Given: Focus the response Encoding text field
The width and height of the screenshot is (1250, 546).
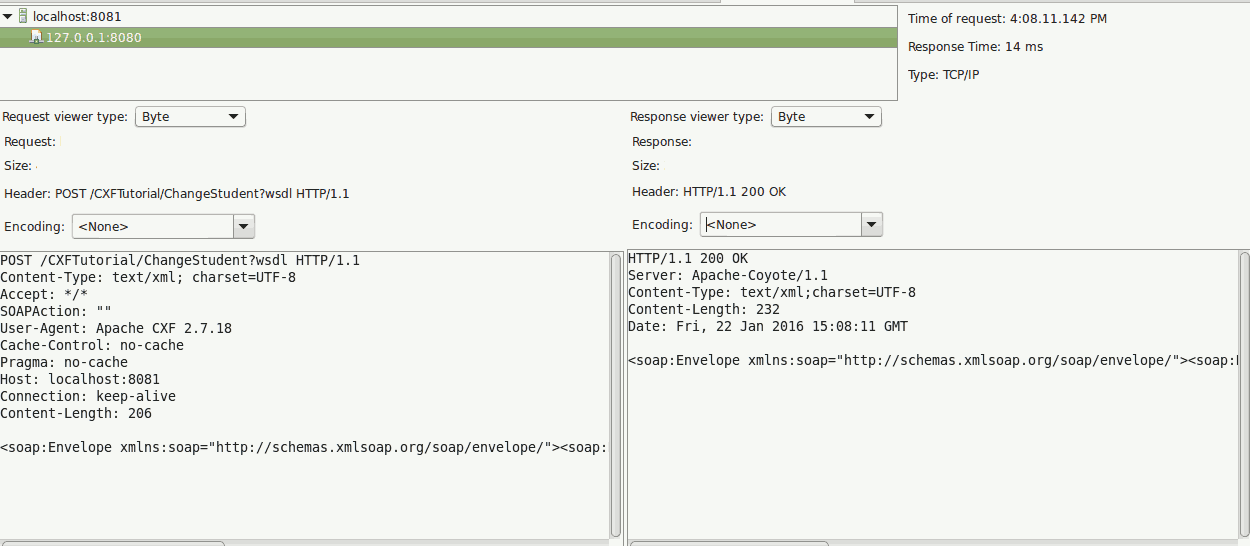Looking at the screenshot, I should pos(780,225).
